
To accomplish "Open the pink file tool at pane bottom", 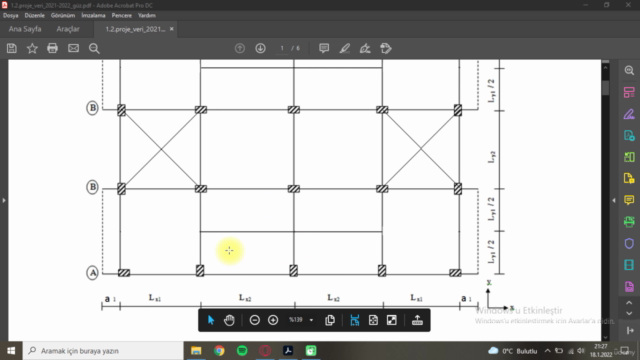I will [629, 286].
